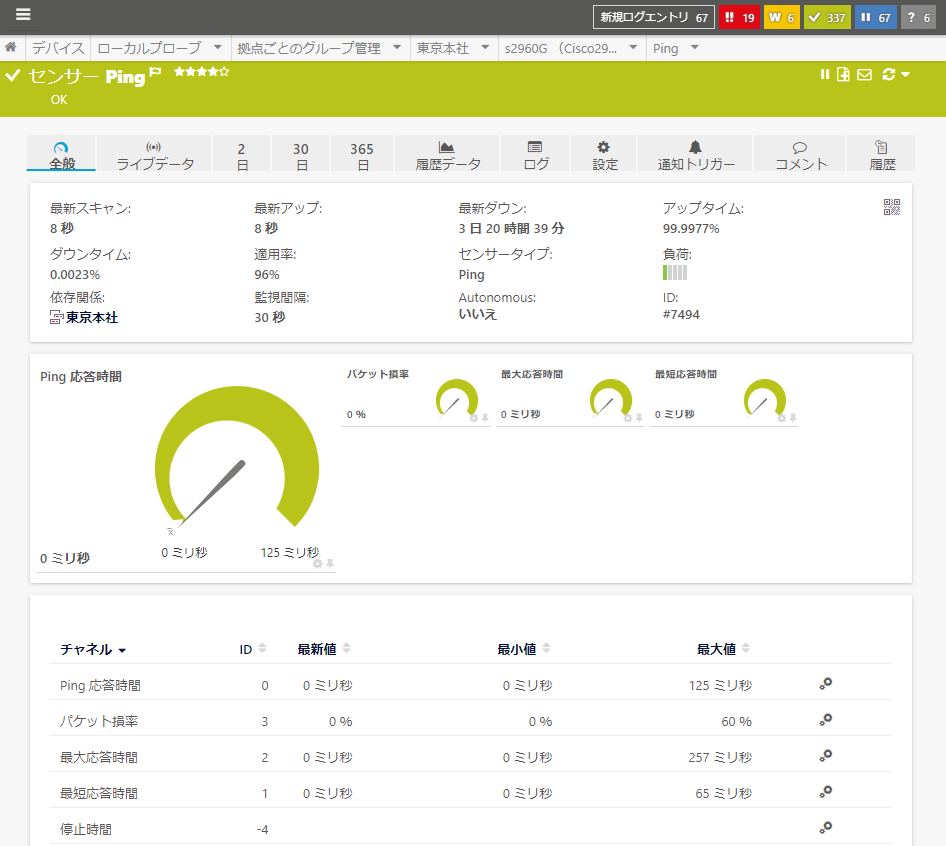Screen dimensions: 946x846
Task: Pause the sensor with pause icon
Action: [825, 74]
